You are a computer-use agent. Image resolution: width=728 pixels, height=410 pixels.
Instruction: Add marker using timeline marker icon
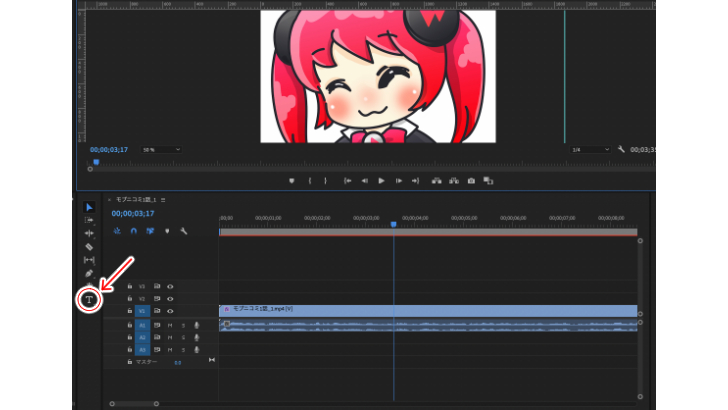point(167,231)
